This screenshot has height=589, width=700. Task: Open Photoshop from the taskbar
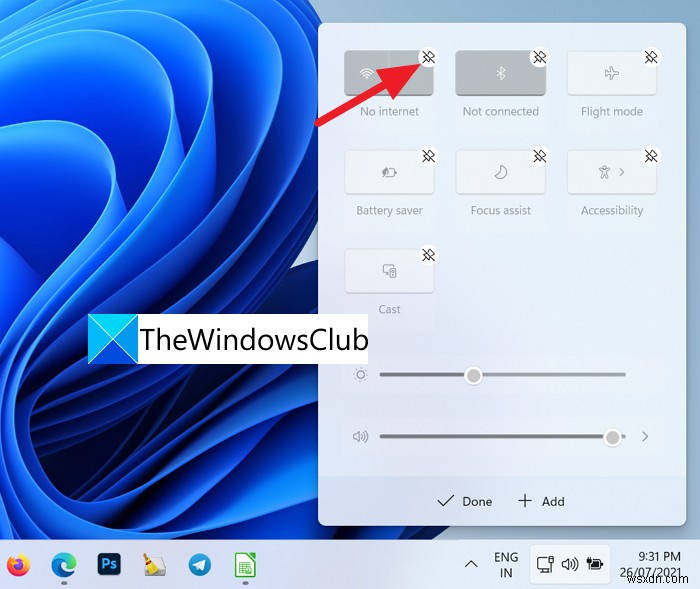pos(109,564)
